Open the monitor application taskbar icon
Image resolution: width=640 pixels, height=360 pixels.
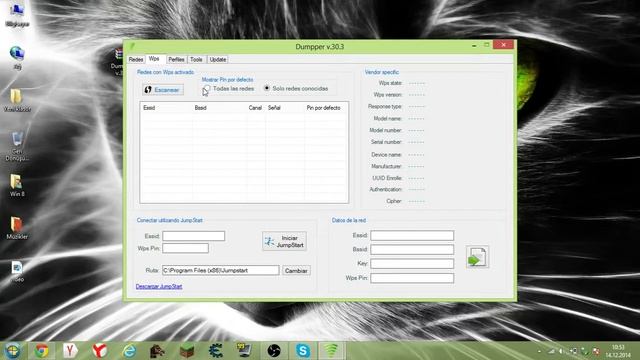click(x=244, y=351)
